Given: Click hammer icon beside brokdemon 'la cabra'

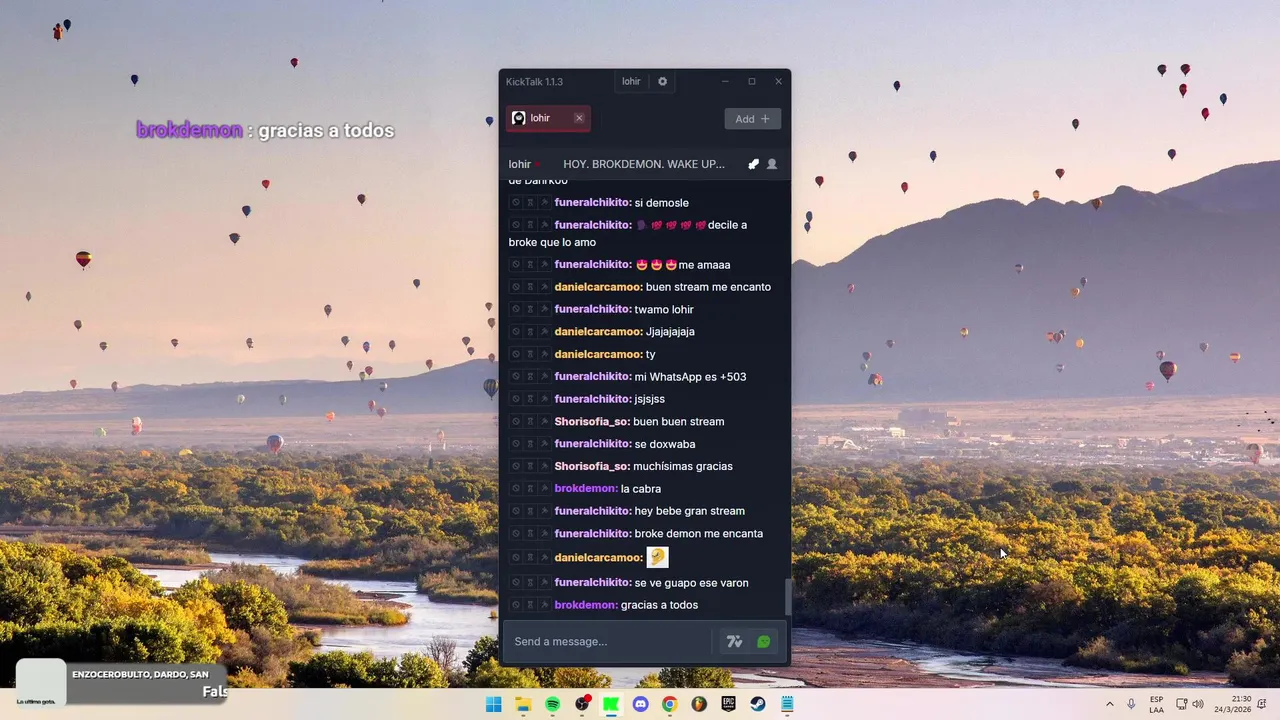Looking at the screenshot, I should click(x=544, y=489).
